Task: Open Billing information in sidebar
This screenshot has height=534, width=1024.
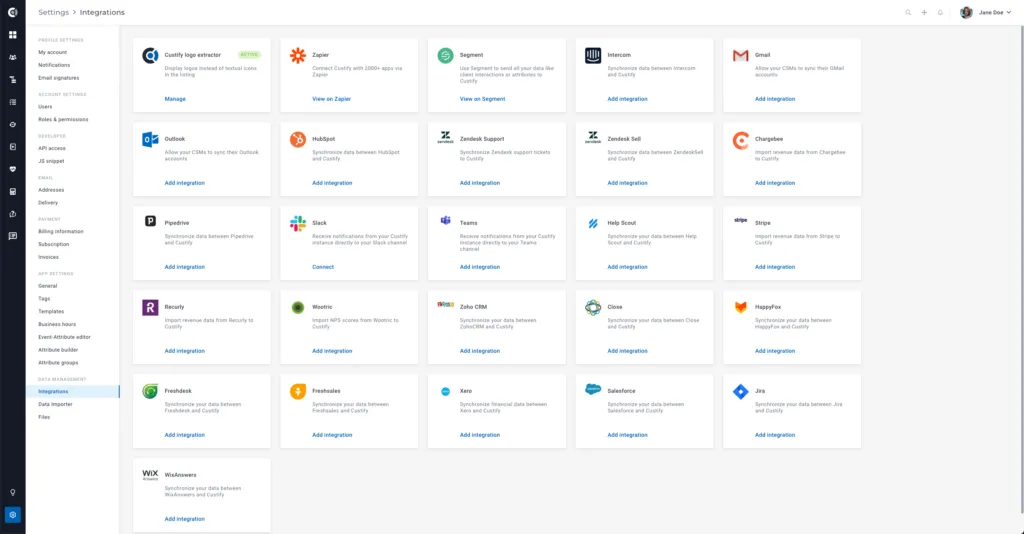Action: coord(61,231)
